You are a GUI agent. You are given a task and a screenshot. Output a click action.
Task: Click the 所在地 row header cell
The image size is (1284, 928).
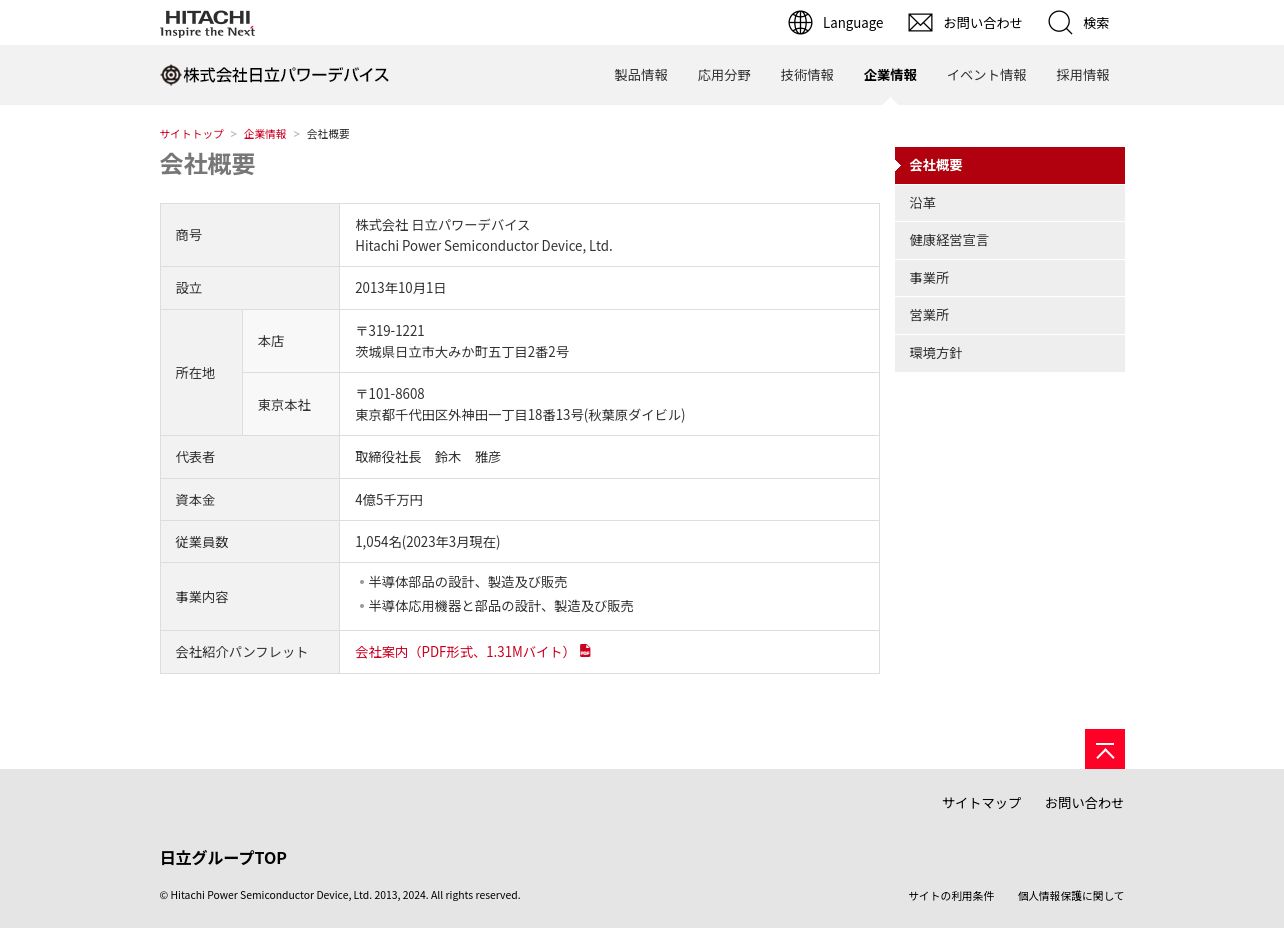click(202, 373)
